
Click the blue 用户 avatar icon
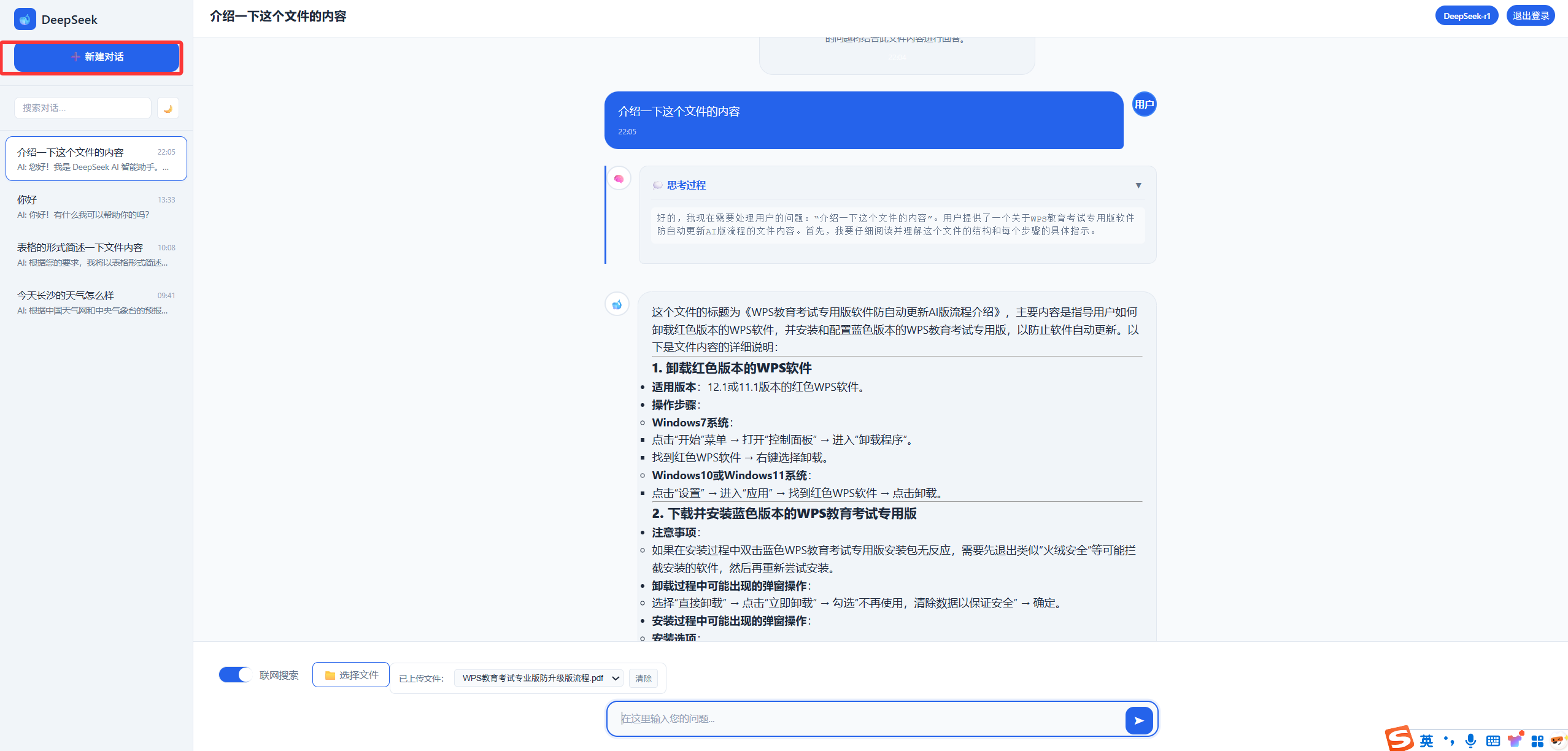pyautogui.click(x=1143, y=104)
